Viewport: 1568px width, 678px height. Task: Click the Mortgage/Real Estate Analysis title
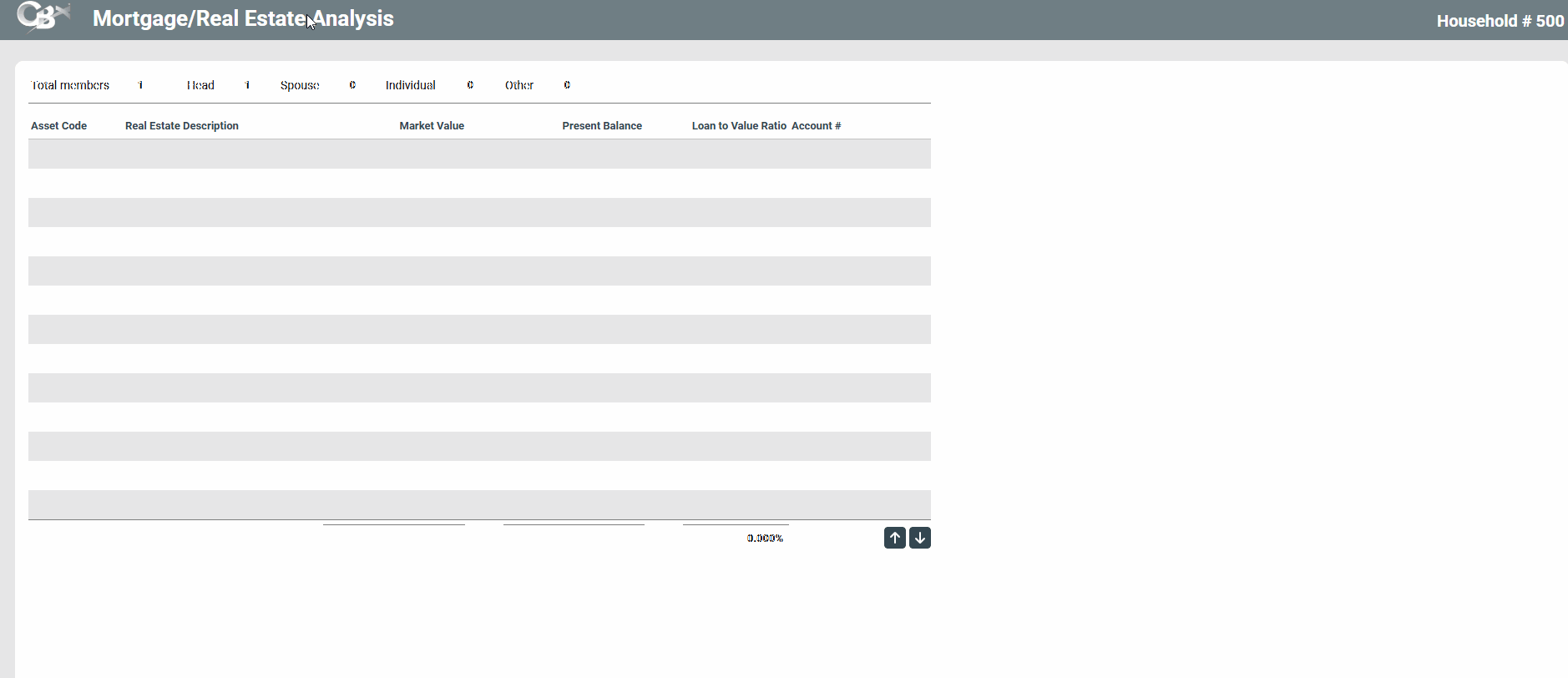pos(243,18)
